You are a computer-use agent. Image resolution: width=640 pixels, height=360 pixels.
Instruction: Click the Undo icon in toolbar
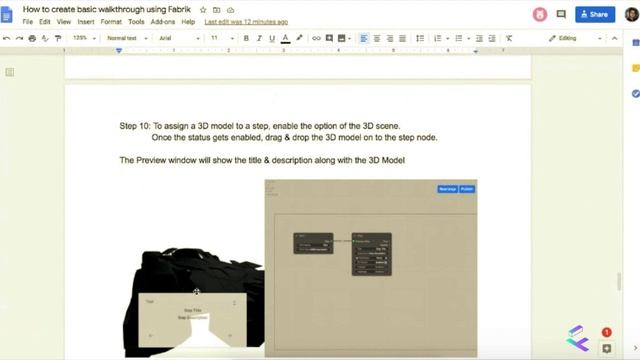coord(7,38)
